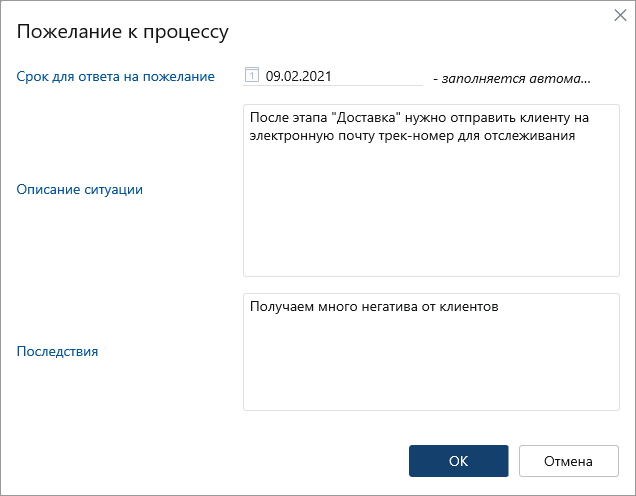Click the line starting with 'электронную почту'
636x496 pixels.
(x=310, y=136)
